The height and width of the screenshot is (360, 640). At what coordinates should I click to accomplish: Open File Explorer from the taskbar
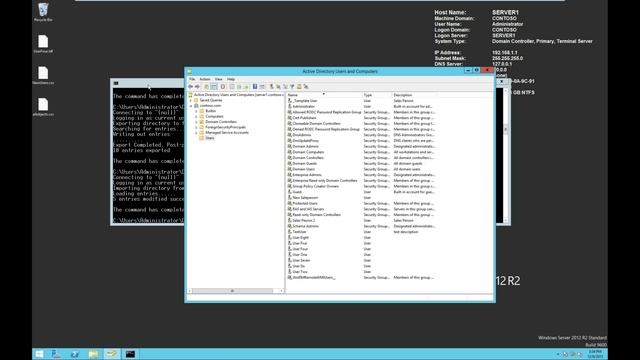coord(93,354)
